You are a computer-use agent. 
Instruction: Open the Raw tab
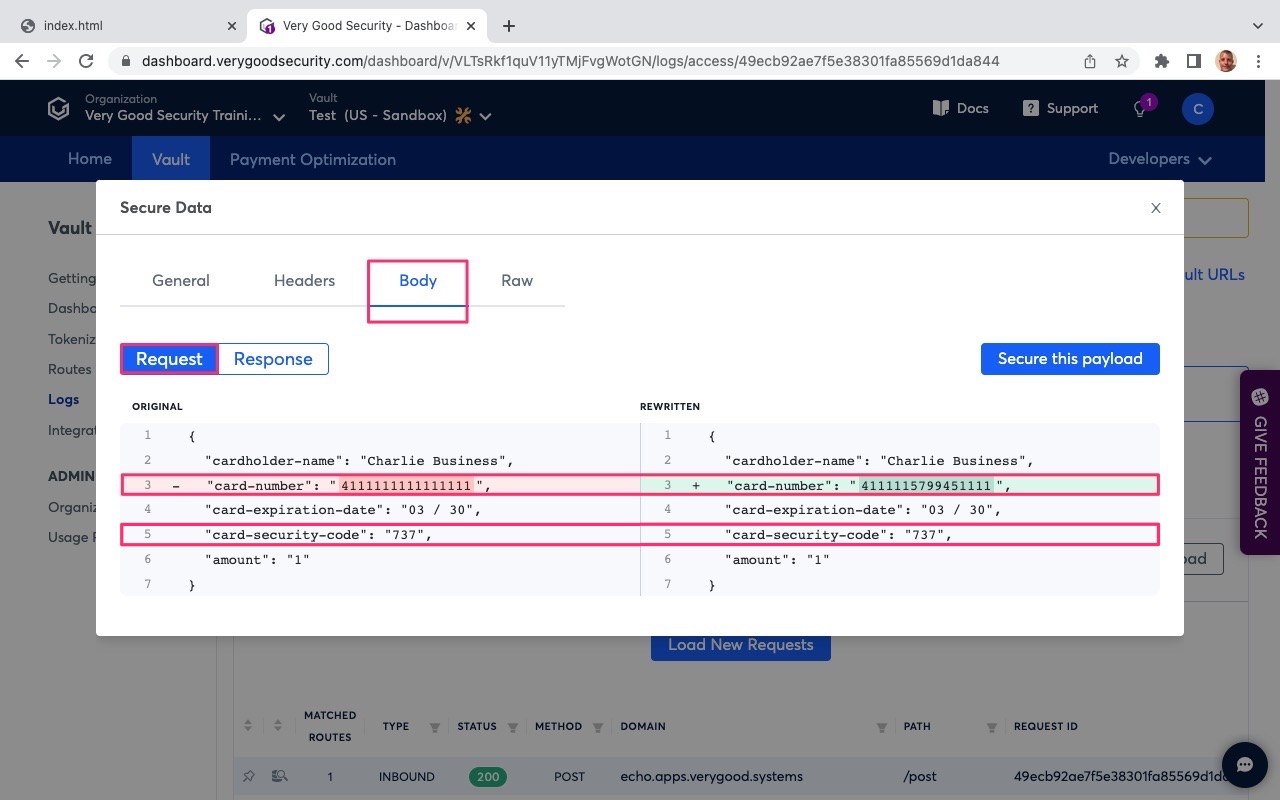point(517,281)
